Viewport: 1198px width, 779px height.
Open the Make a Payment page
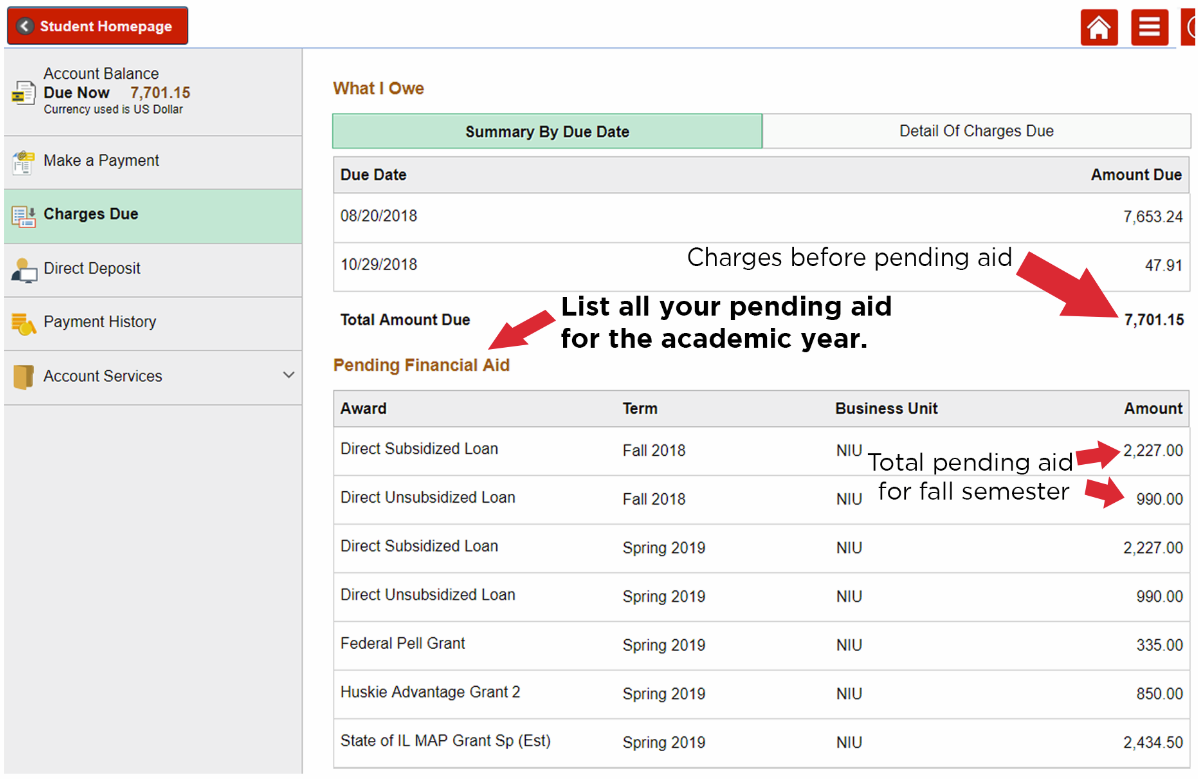coord(101,161)
